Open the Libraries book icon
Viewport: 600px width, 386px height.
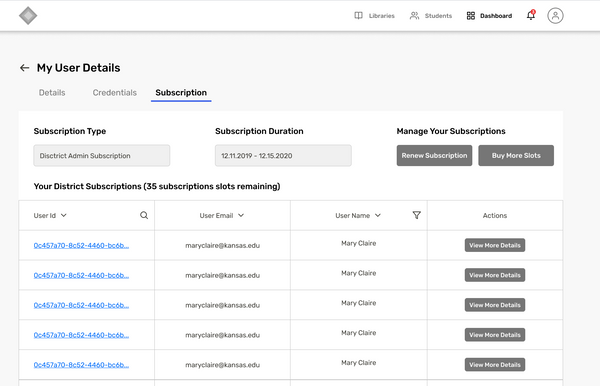pos(359,16)
